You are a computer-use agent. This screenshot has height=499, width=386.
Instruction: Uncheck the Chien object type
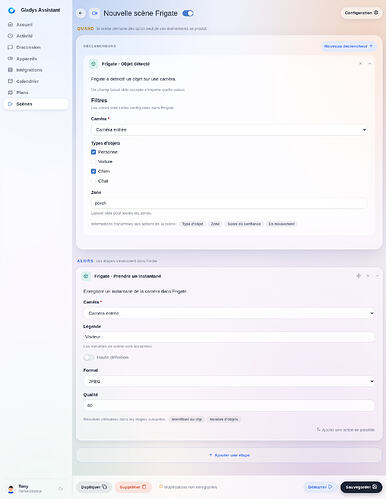pyautogui.click(x=93, y=171)
